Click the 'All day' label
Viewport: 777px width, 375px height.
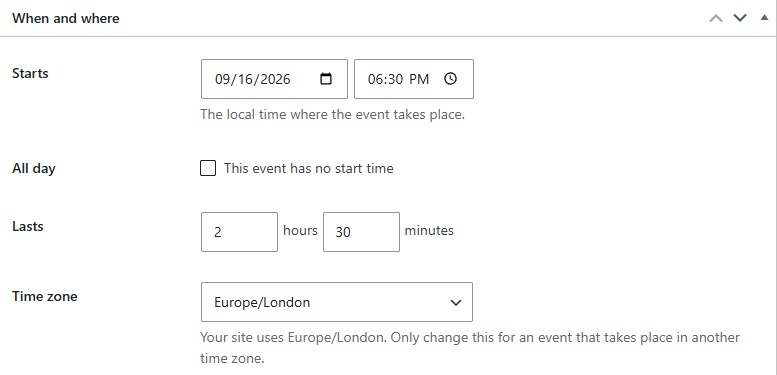click(34, 168)
